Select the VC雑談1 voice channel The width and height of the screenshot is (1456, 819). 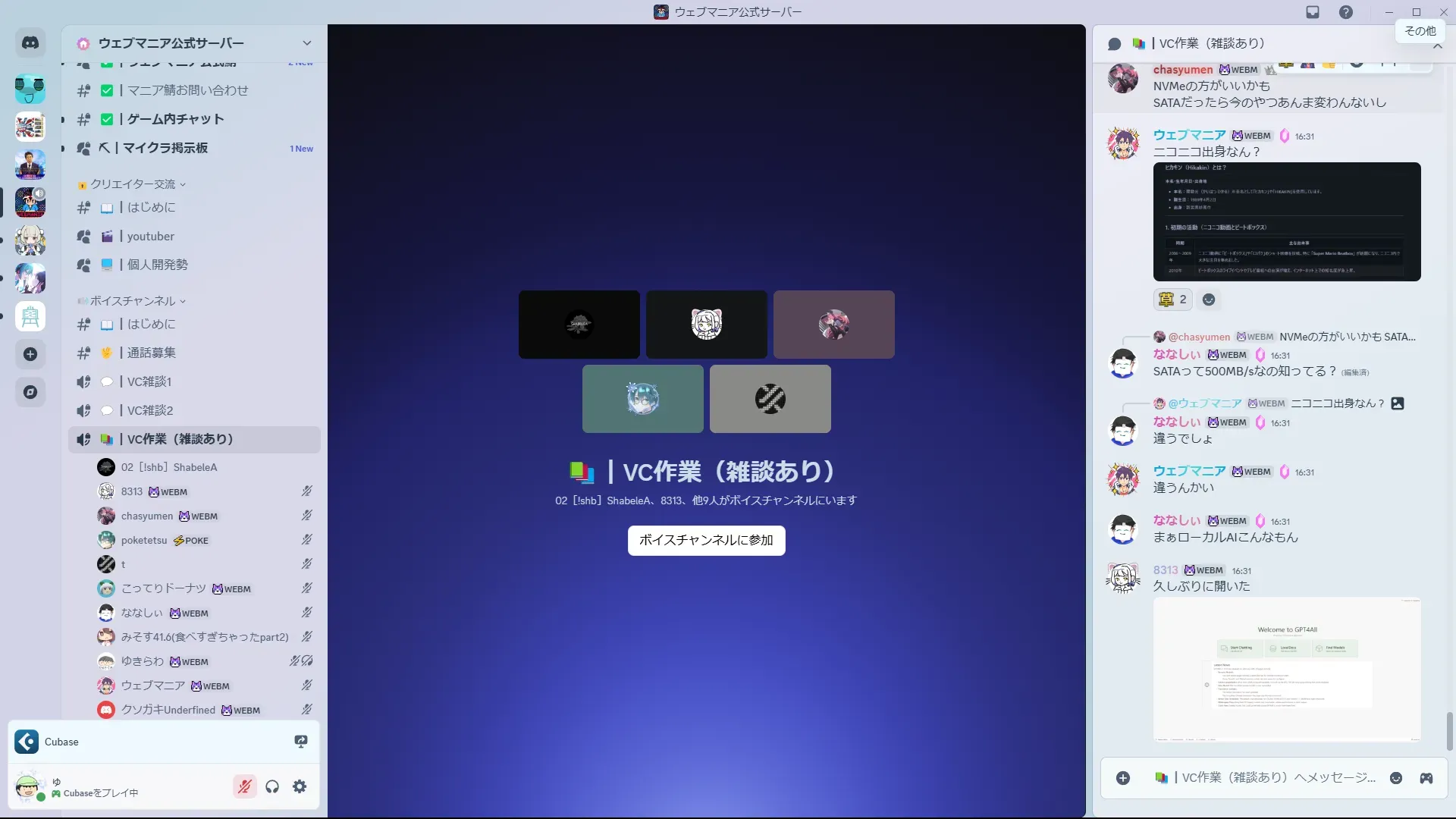point(149,381)
